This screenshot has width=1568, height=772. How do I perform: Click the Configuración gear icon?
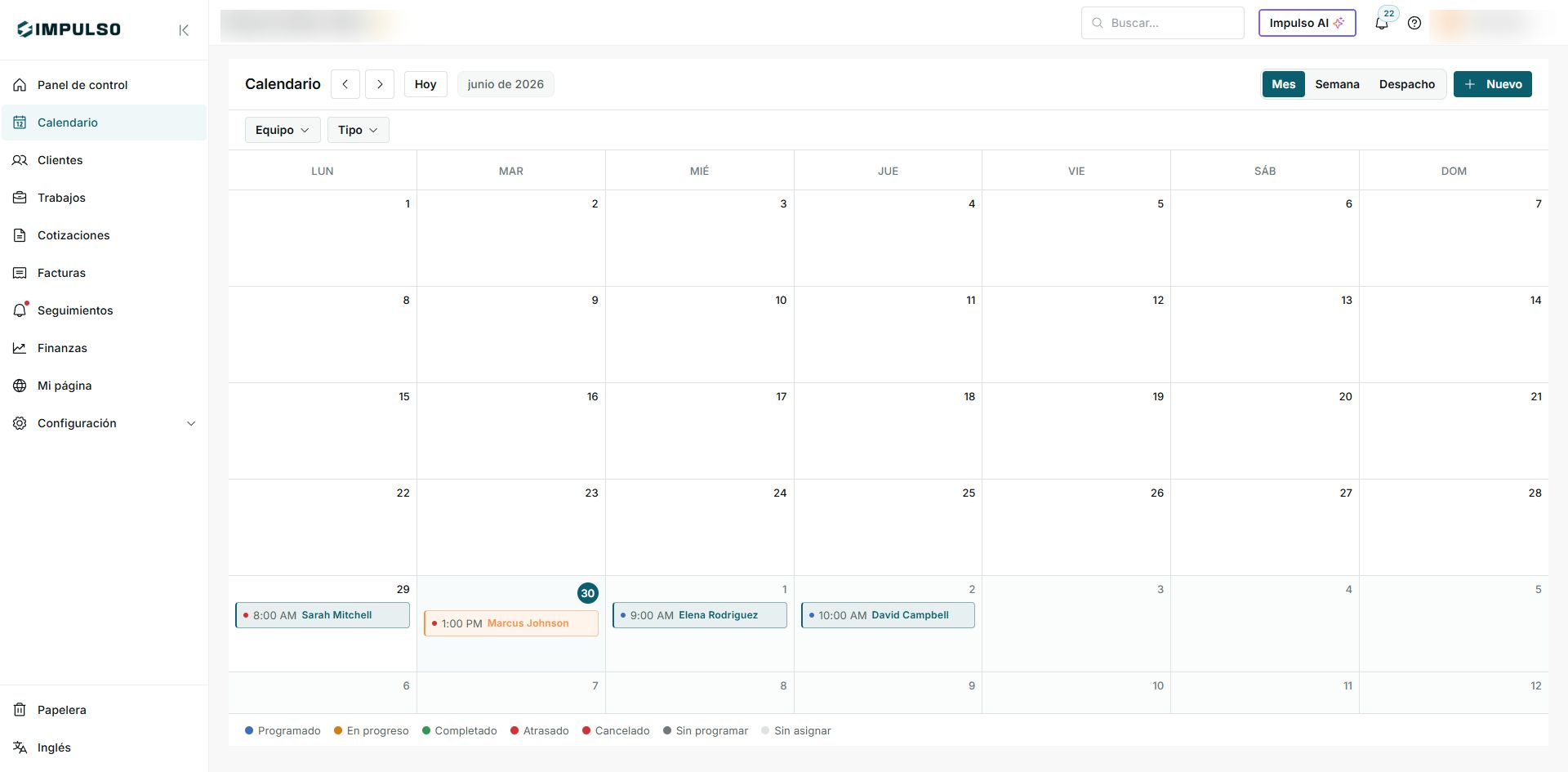20,423
